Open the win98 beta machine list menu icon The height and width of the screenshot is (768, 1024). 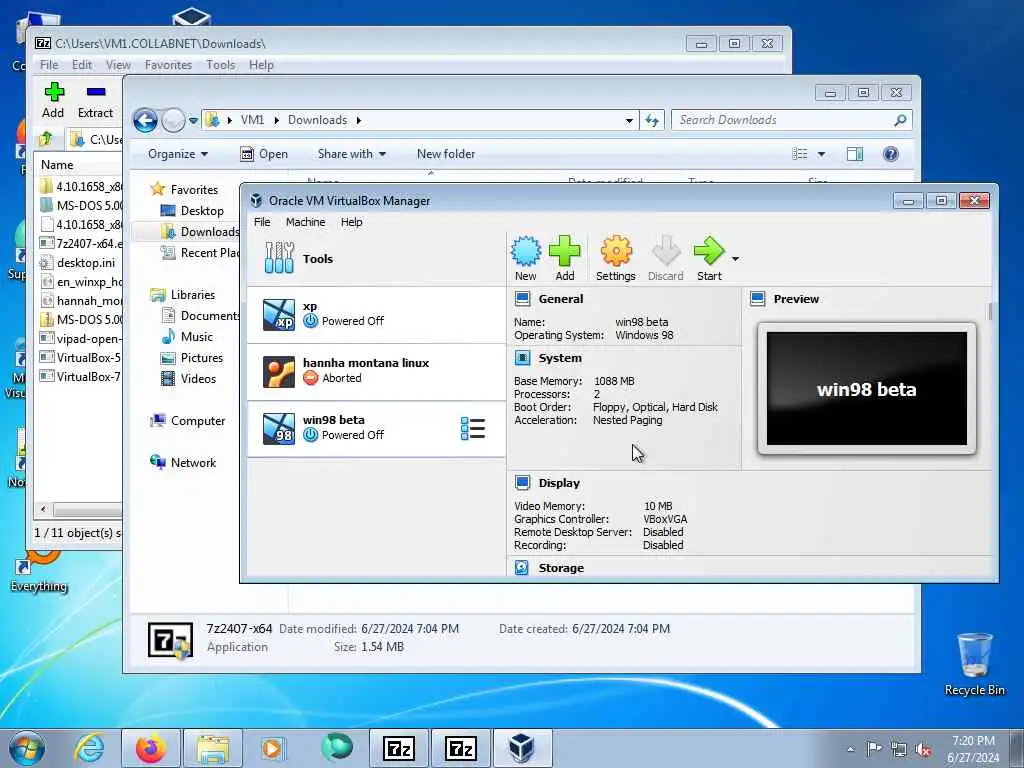(x=473, y=428)
